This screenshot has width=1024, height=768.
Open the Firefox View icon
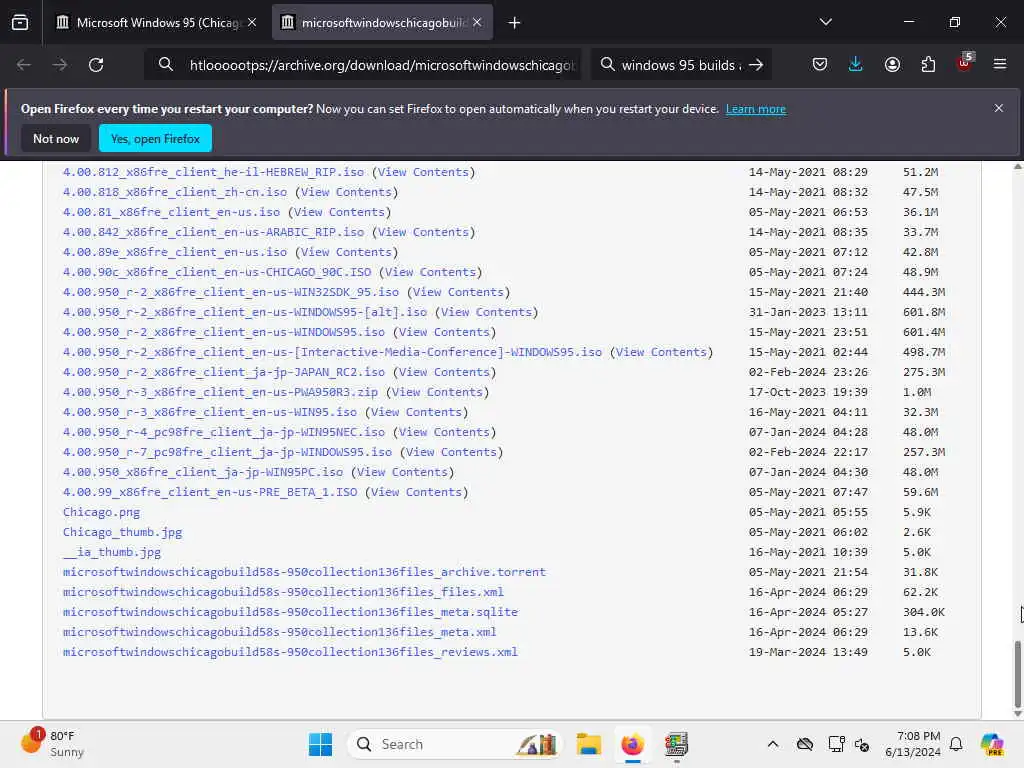coord(20,23)
